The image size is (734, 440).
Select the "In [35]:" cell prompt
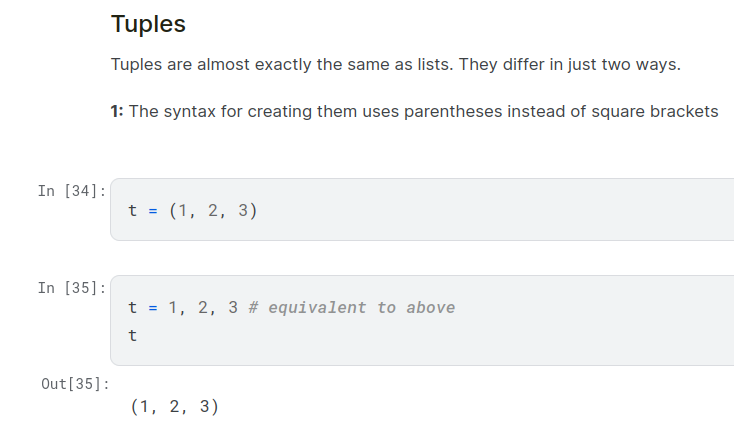pos(72,288)
